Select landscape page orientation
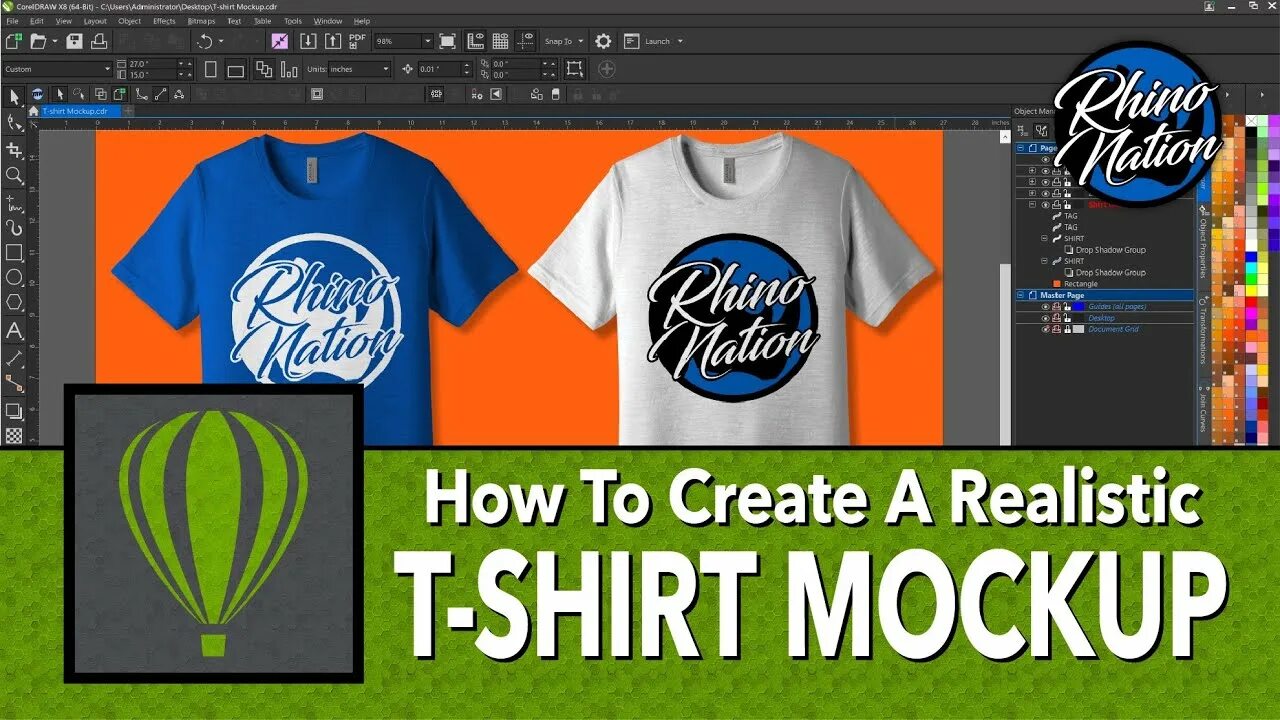 [236, 69]
